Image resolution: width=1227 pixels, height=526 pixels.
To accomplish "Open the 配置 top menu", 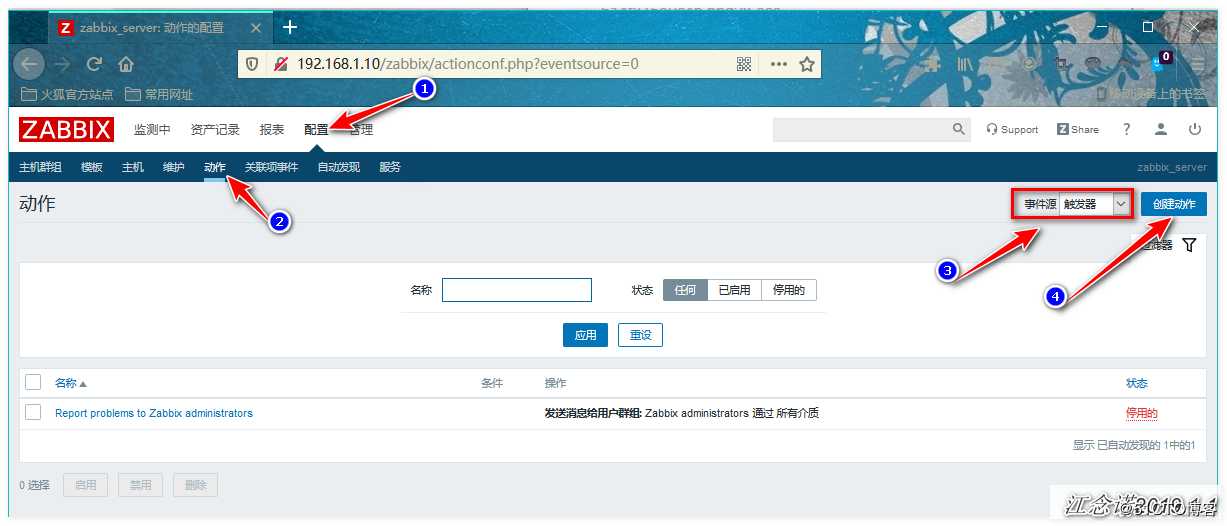I will click(x=316, y=130).
